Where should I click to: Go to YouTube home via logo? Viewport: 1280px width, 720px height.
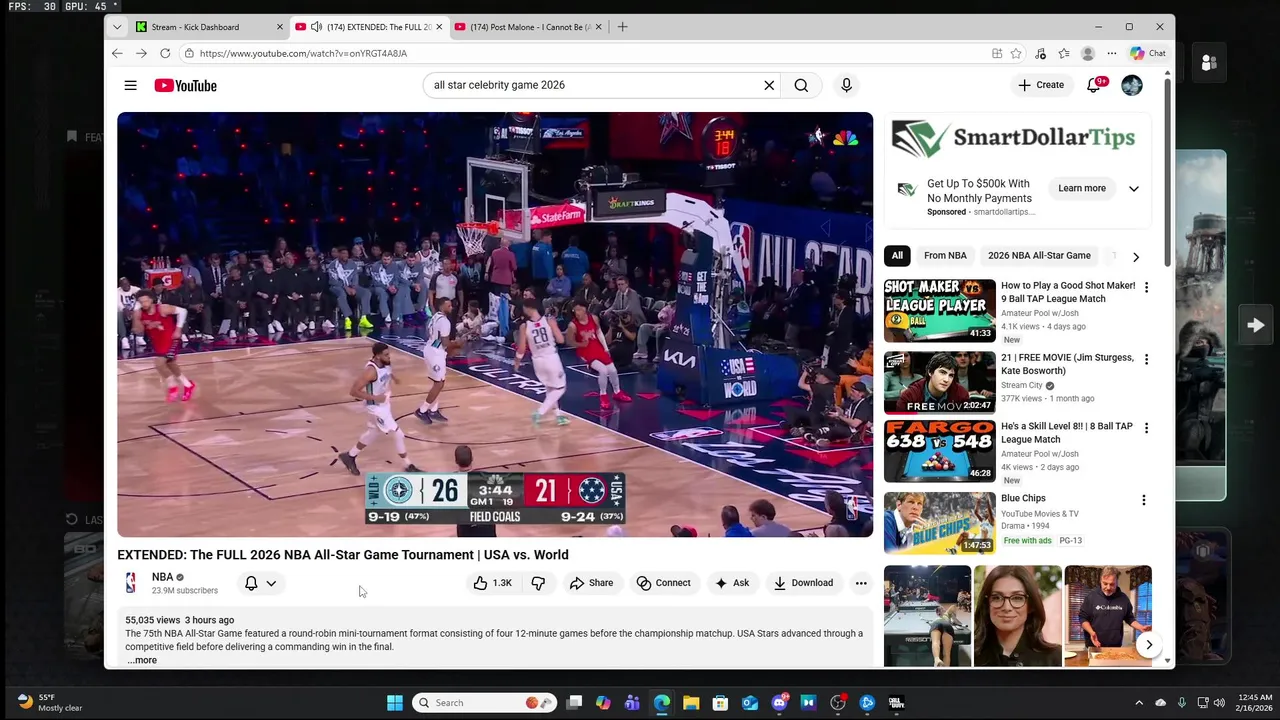(x=185, y=85)
